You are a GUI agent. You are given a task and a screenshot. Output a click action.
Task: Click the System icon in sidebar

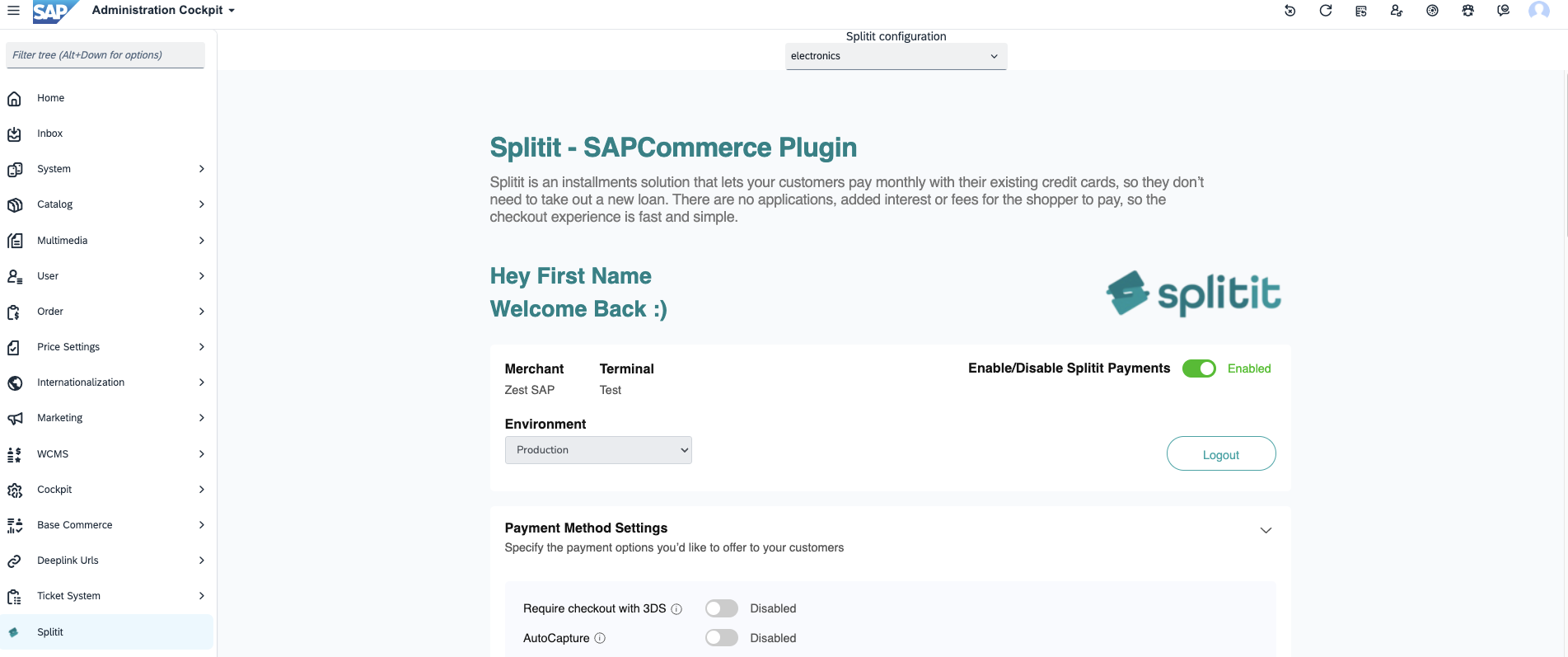tap(14, 169)
